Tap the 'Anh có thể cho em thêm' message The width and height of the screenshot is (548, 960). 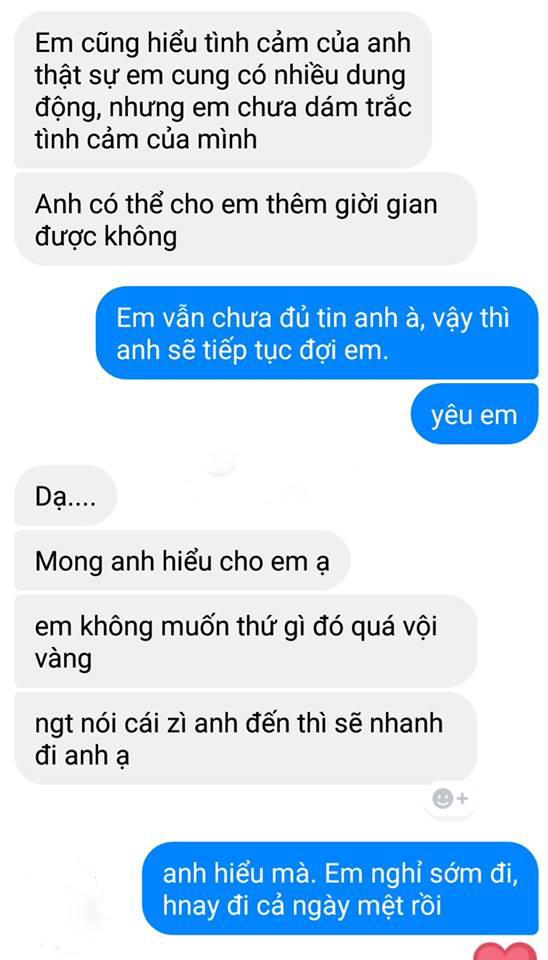245,219
